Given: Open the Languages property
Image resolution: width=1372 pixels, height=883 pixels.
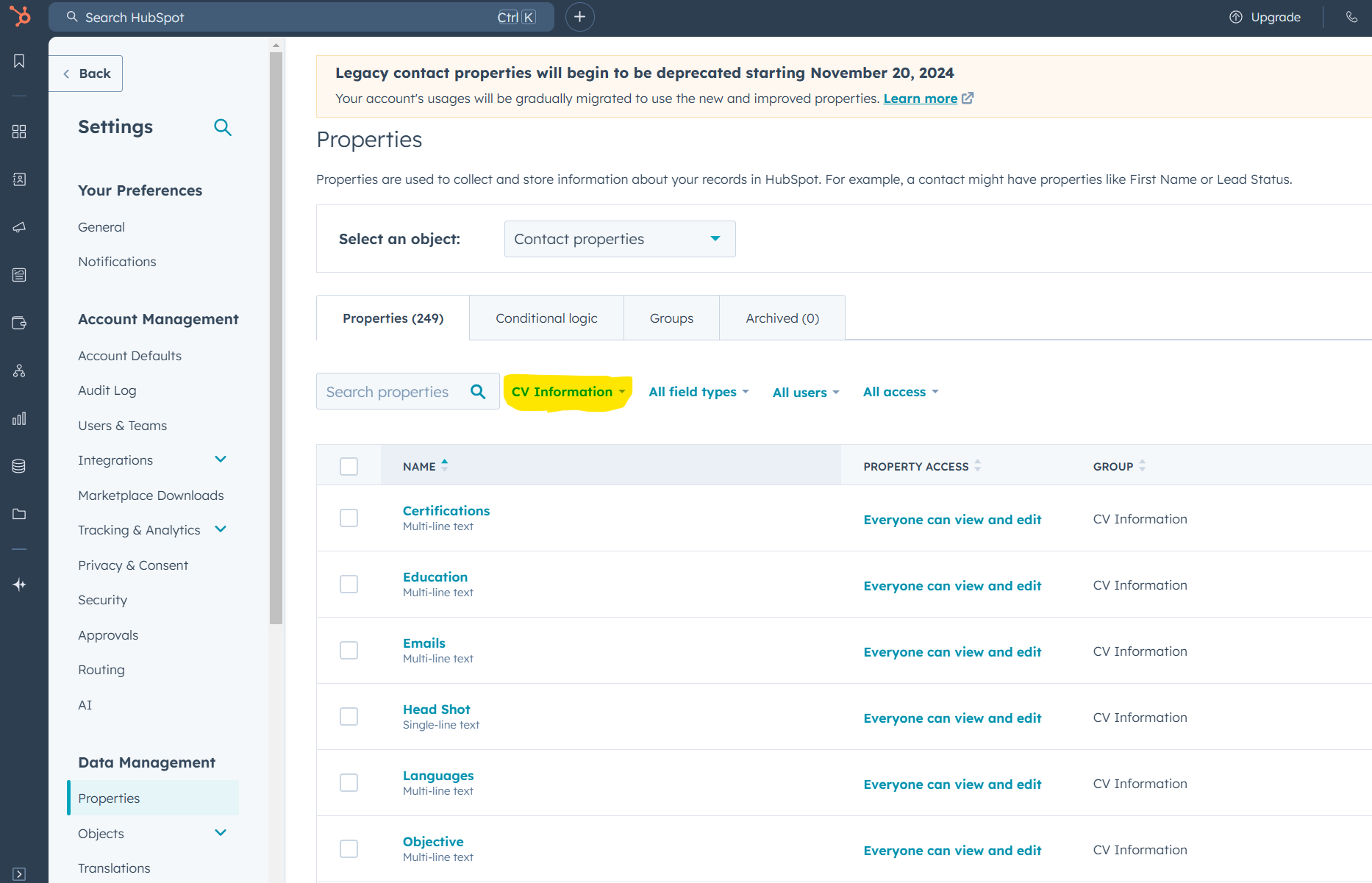Looking at the screenshot, I should click(438, 776).
